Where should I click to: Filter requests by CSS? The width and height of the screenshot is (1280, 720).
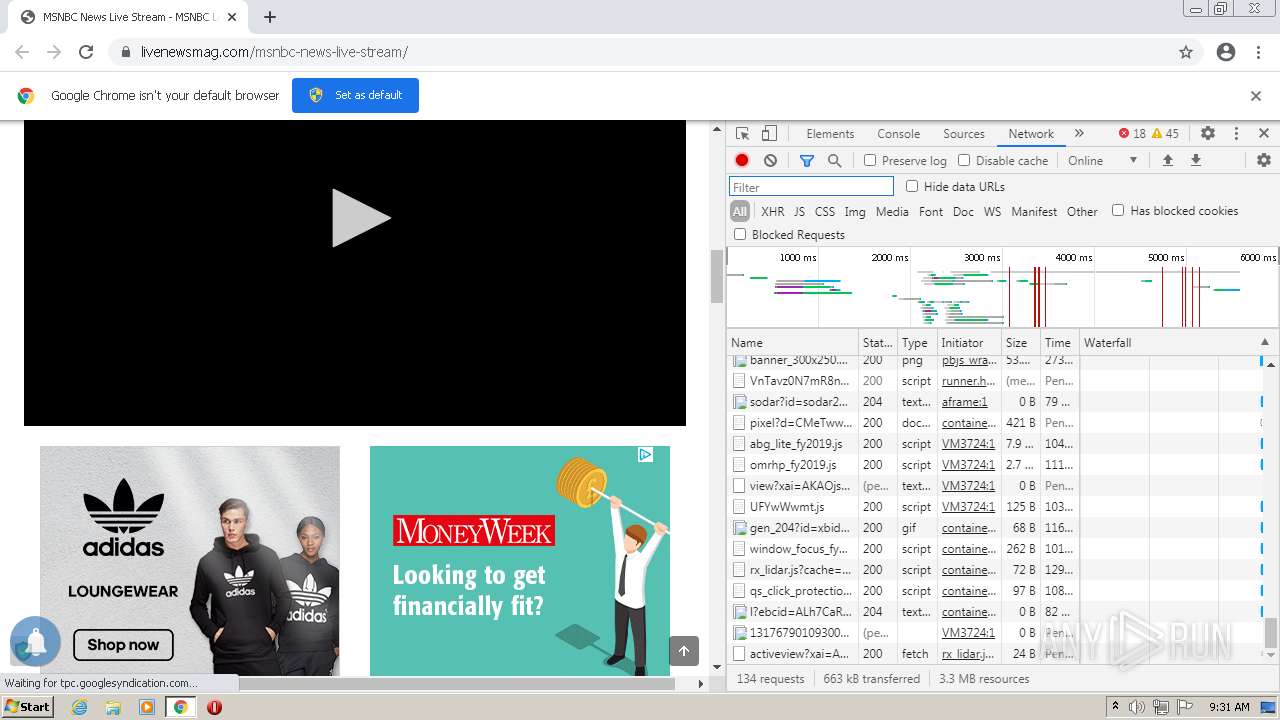click(825, 211)
